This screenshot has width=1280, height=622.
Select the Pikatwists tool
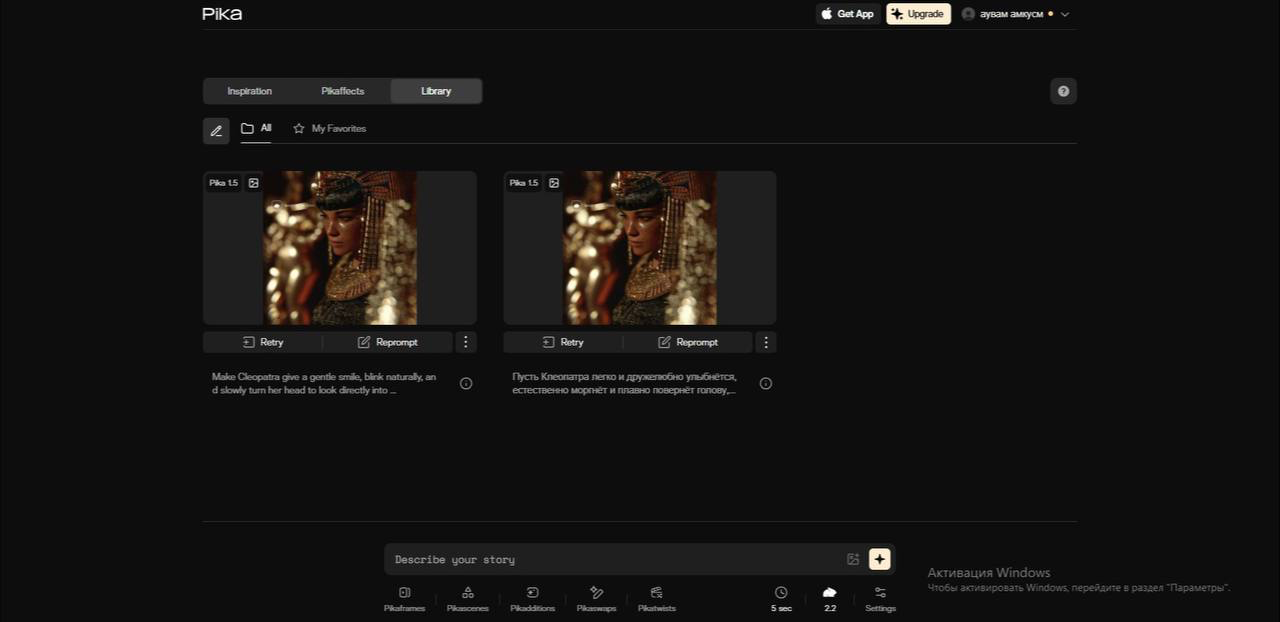click(x=657, y=600)
